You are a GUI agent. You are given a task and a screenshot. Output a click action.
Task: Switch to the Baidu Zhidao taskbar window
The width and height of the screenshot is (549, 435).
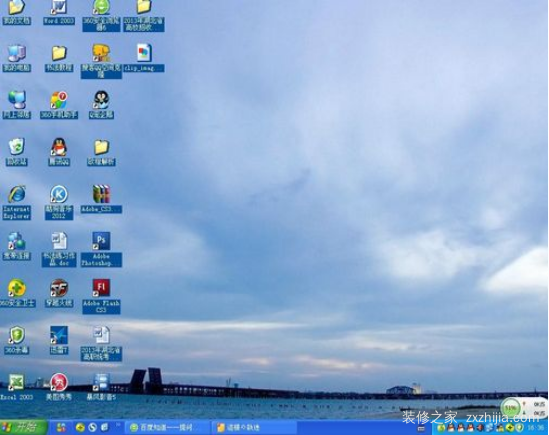point(167,428)
